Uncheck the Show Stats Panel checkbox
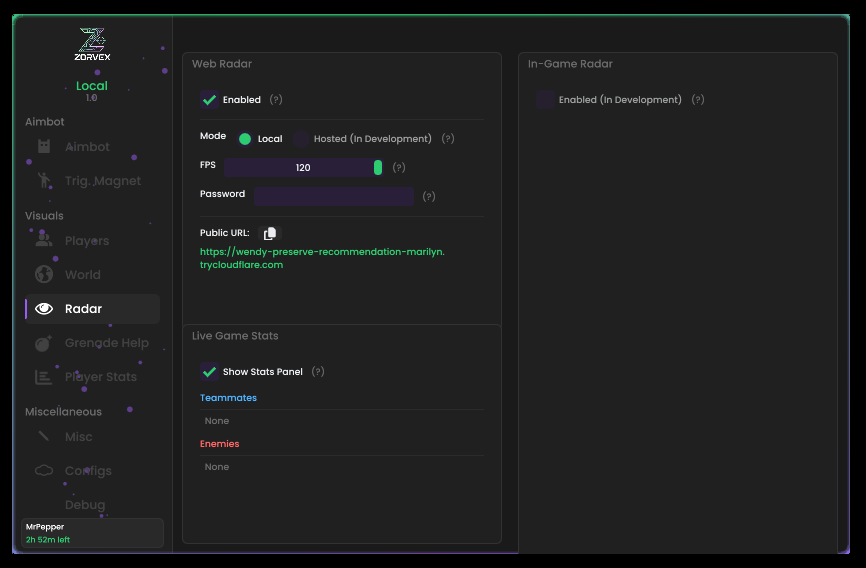 tap(209, 372)
